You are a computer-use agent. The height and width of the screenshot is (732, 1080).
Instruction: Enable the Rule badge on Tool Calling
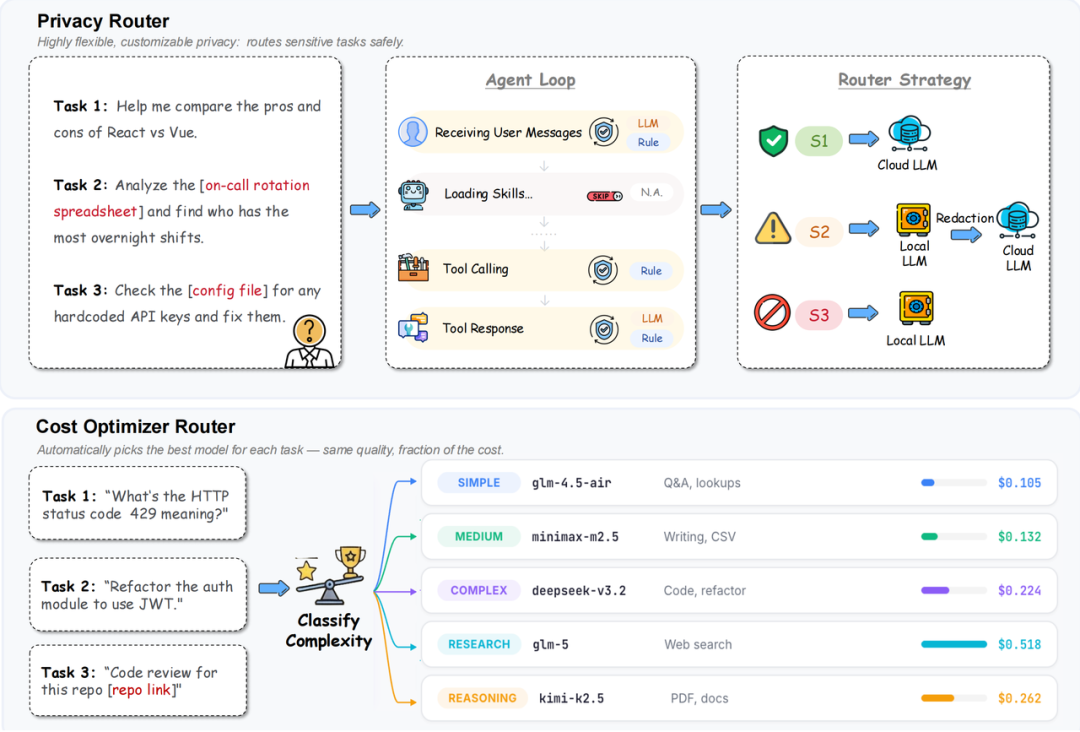pos(649,270)
